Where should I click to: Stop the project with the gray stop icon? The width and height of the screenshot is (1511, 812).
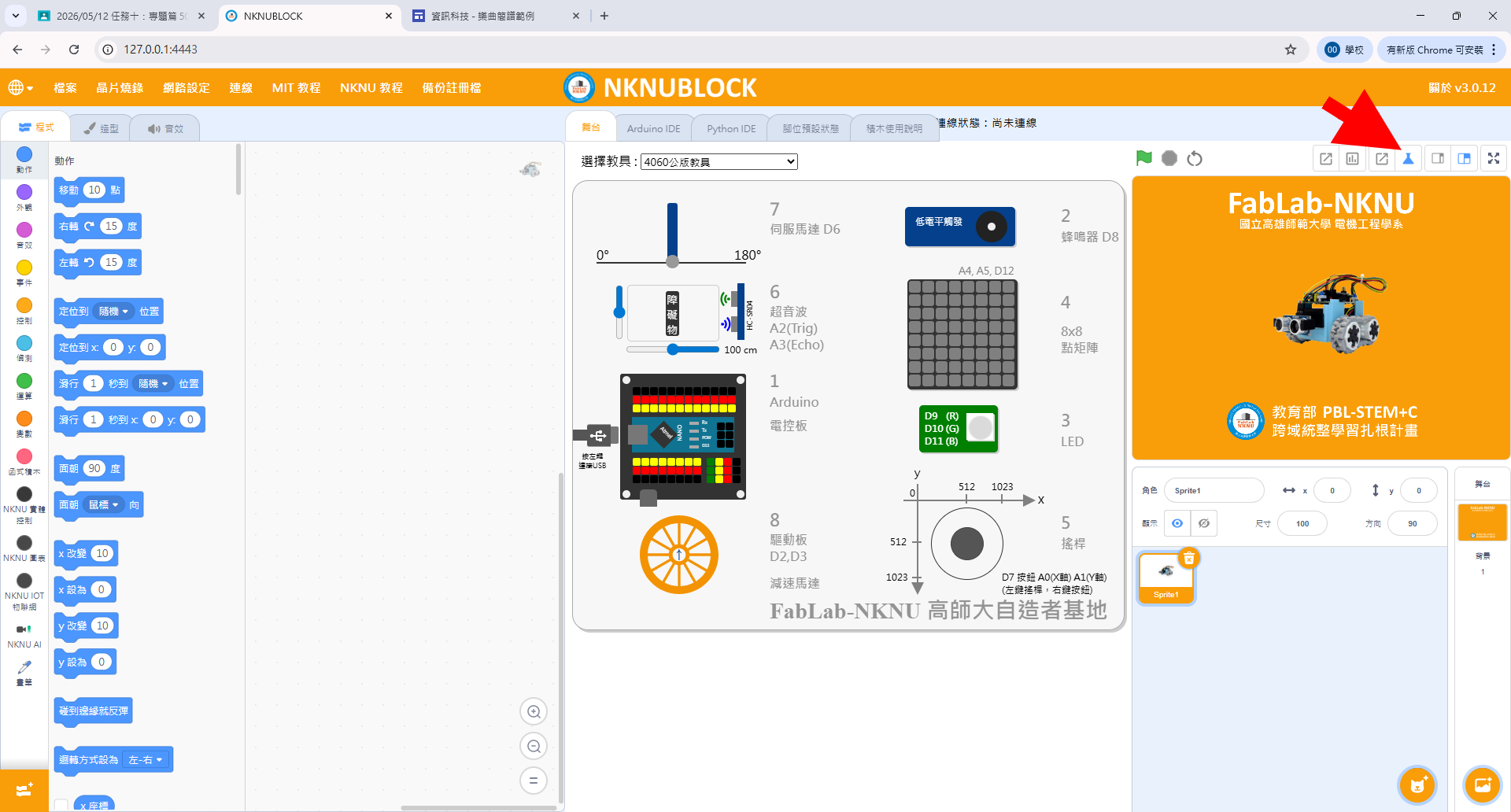[1169, 158]
